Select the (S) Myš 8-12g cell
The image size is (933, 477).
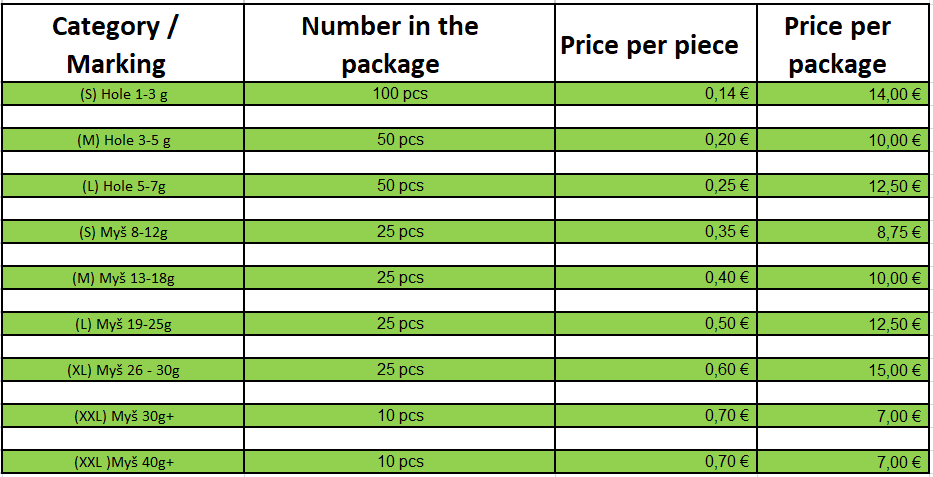pos(123,231)
